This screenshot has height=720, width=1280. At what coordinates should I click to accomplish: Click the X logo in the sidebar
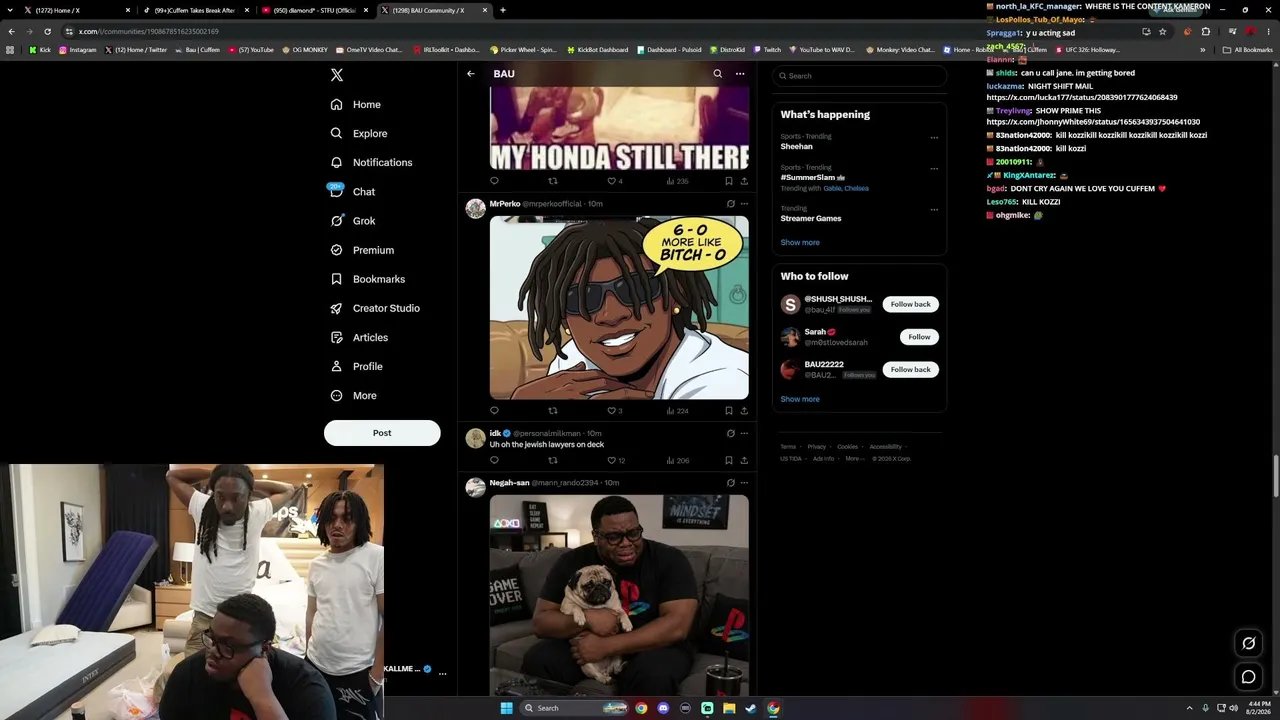pos(337,75)
